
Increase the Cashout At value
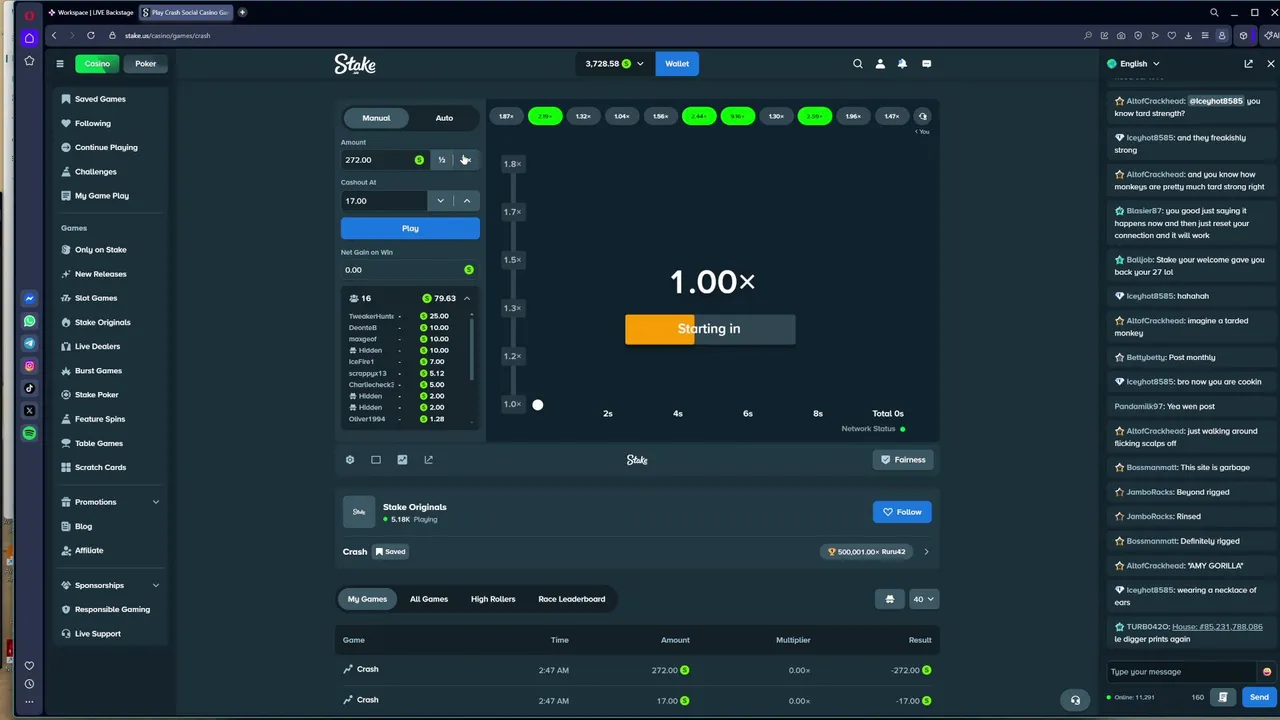466,201
